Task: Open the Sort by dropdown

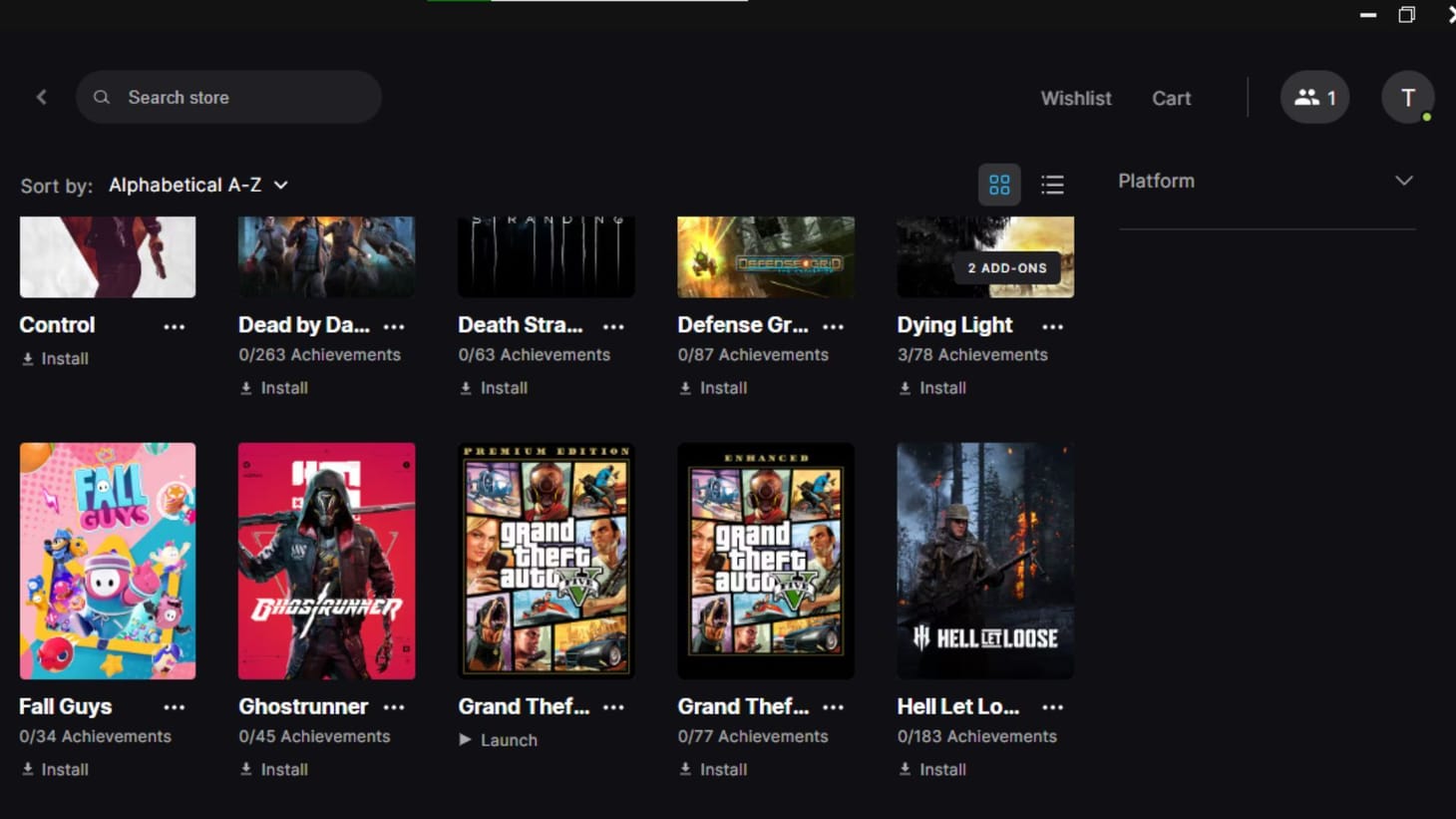Action: (x=197, y=185)
